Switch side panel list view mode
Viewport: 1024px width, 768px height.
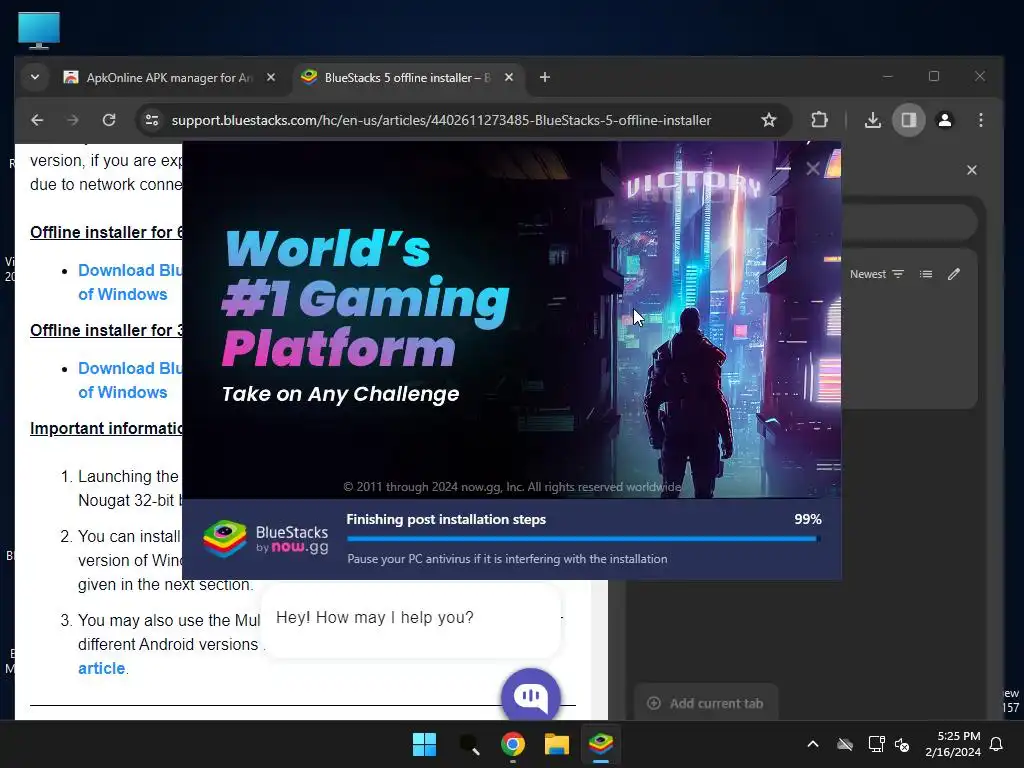[926, 274]
